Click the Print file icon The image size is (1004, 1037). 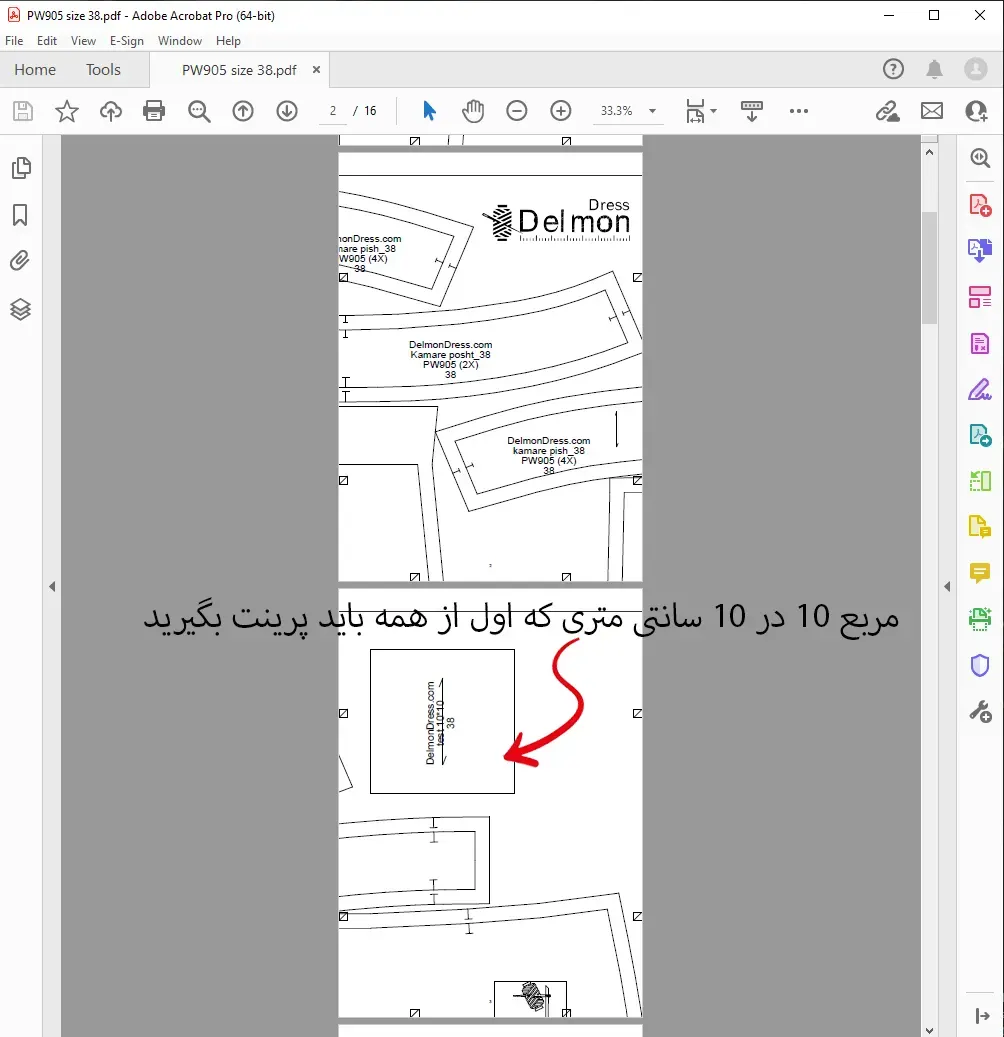(154, 111)
